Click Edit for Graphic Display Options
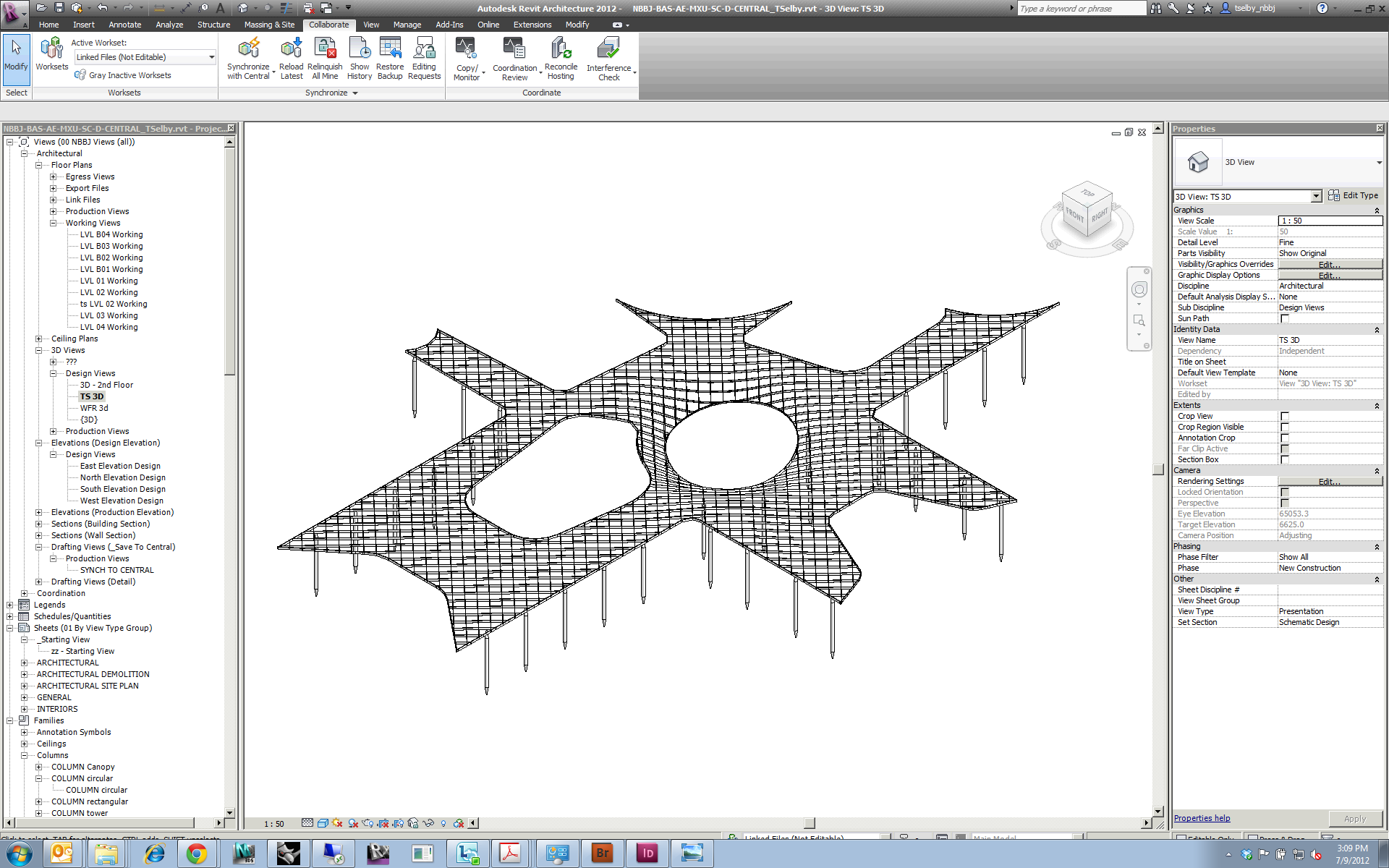1389x868 pixels. (x=1330, y=276)
